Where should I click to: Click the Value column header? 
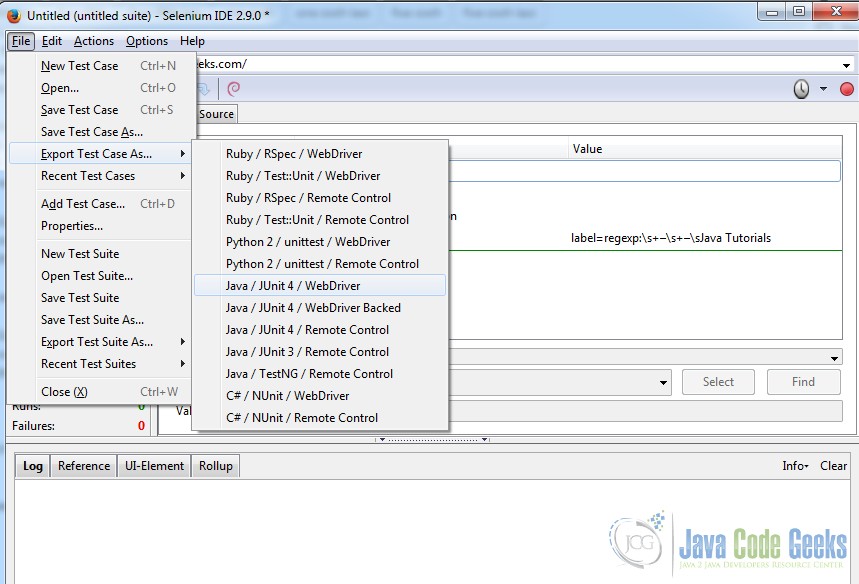tap(704, 148)
